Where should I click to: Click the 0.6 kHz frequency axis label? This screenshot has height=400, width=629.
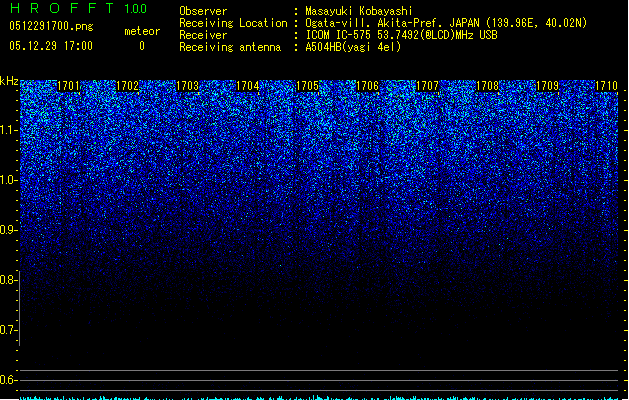[8, 380]
